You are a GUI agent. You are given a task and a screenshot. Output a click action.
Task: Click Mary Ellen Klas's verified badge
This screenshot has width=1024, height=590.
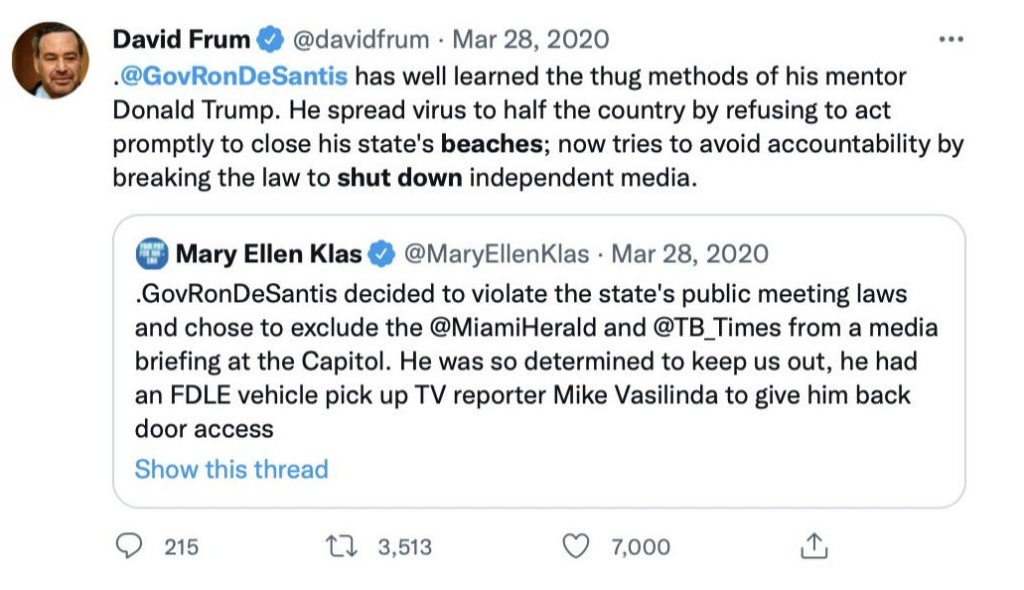click(382, 254)
